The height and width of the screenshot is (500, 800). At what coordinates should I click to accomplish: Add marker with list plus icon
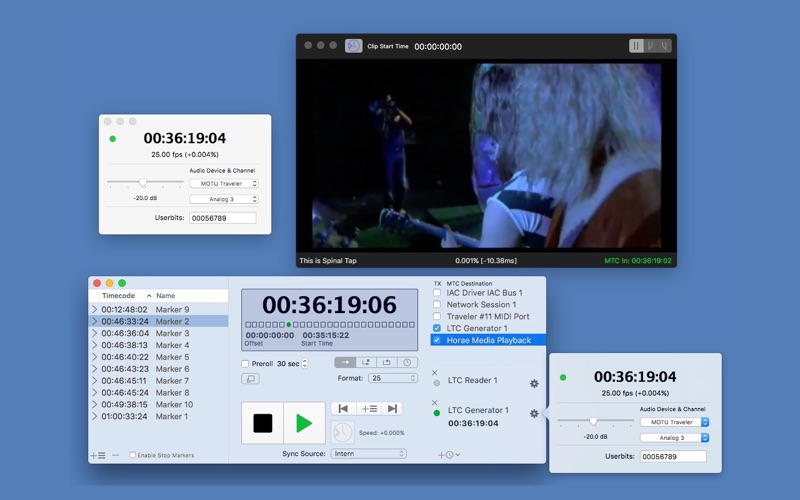point(98,455)
